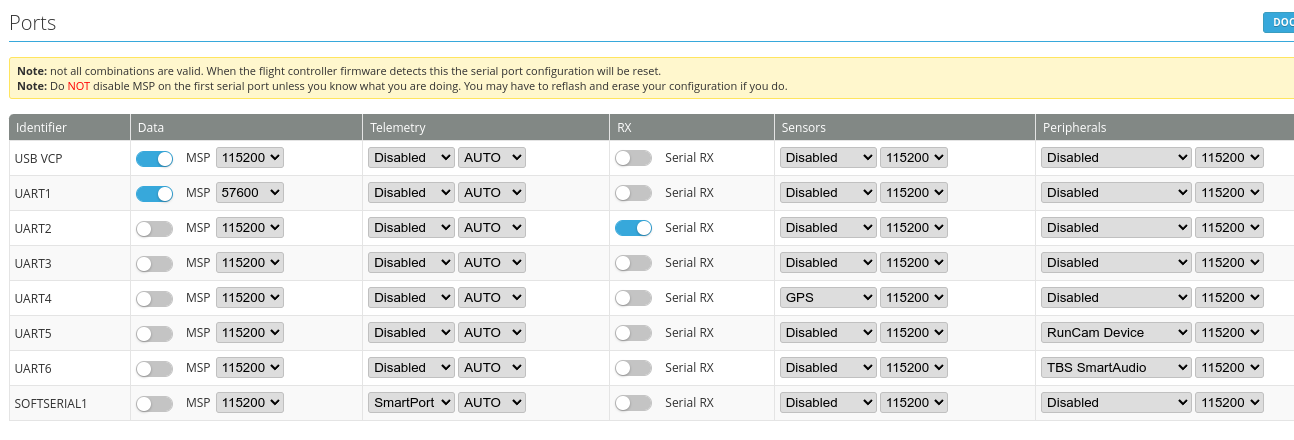Open USB VCP telemetry AUTO baud dropdown
The image size is (1294, 440).
491,157
